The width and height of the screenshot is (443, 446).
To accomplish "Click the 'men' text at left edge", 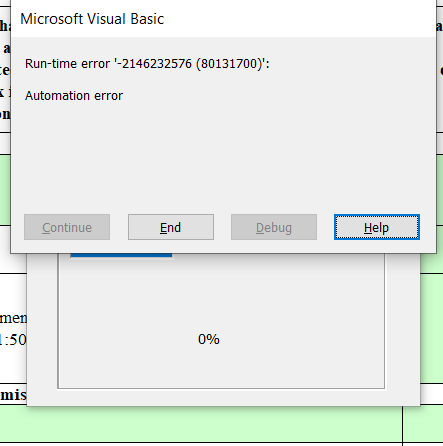I will click(x=13, y=318).
